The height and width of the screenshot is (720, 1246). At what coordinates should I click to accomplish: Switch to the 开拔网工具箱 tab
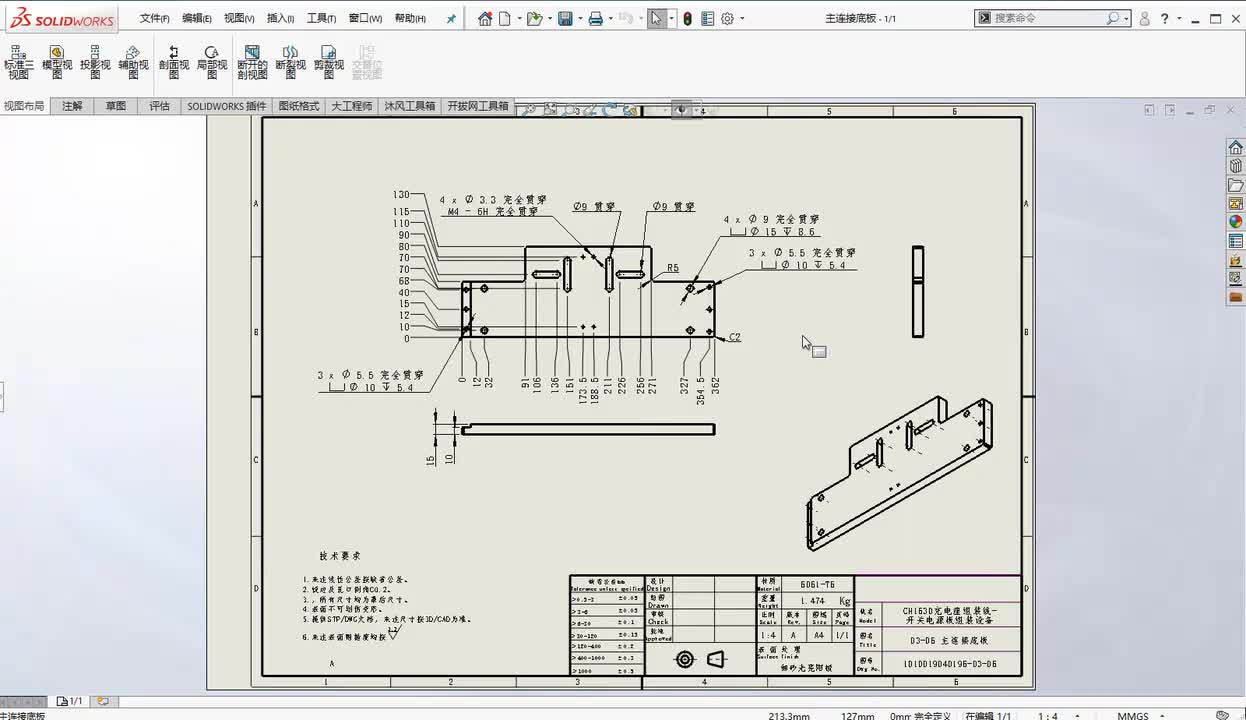pyautogui.click(x=478, y=106)
